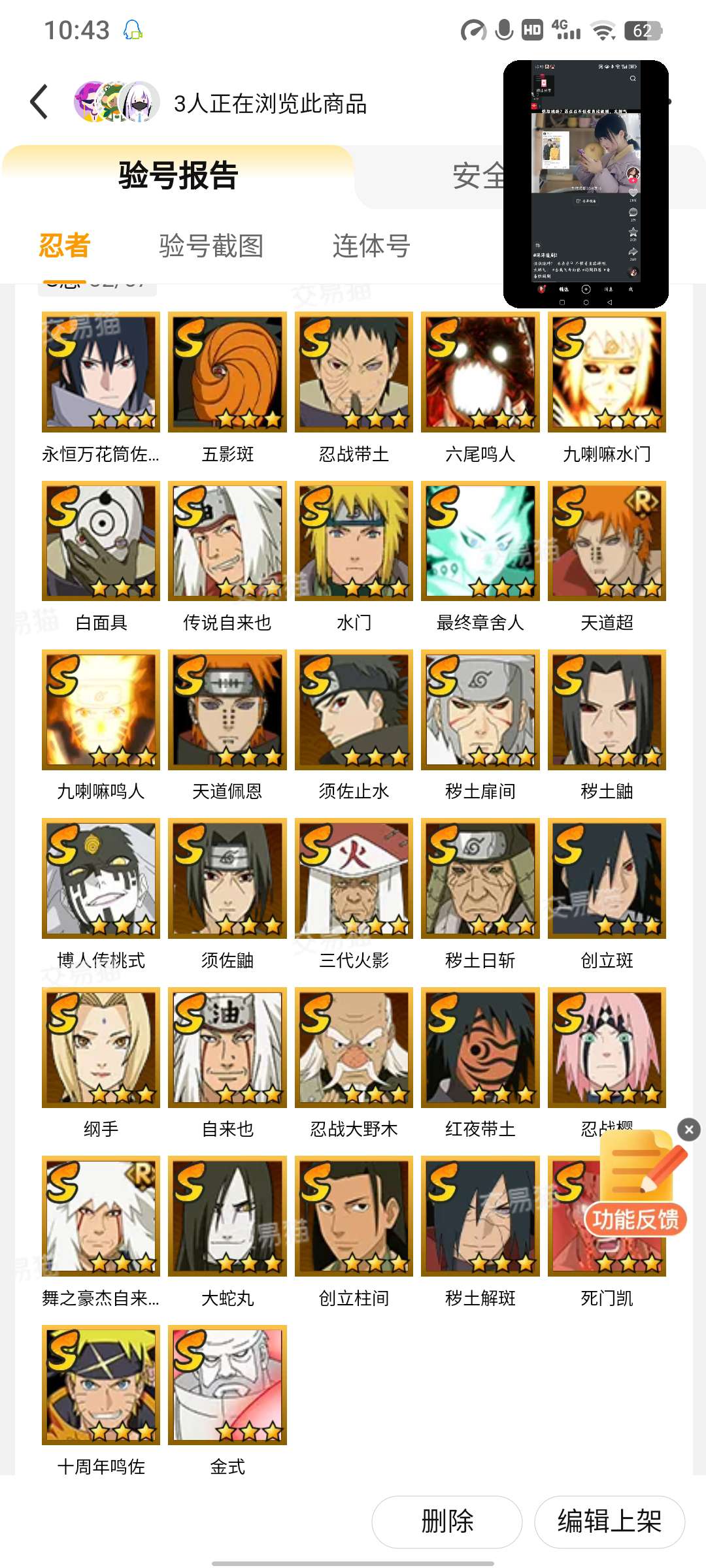Tap the viewers' avatar group icon
This screenshot has width=706, height=1568.
(117, 102)
